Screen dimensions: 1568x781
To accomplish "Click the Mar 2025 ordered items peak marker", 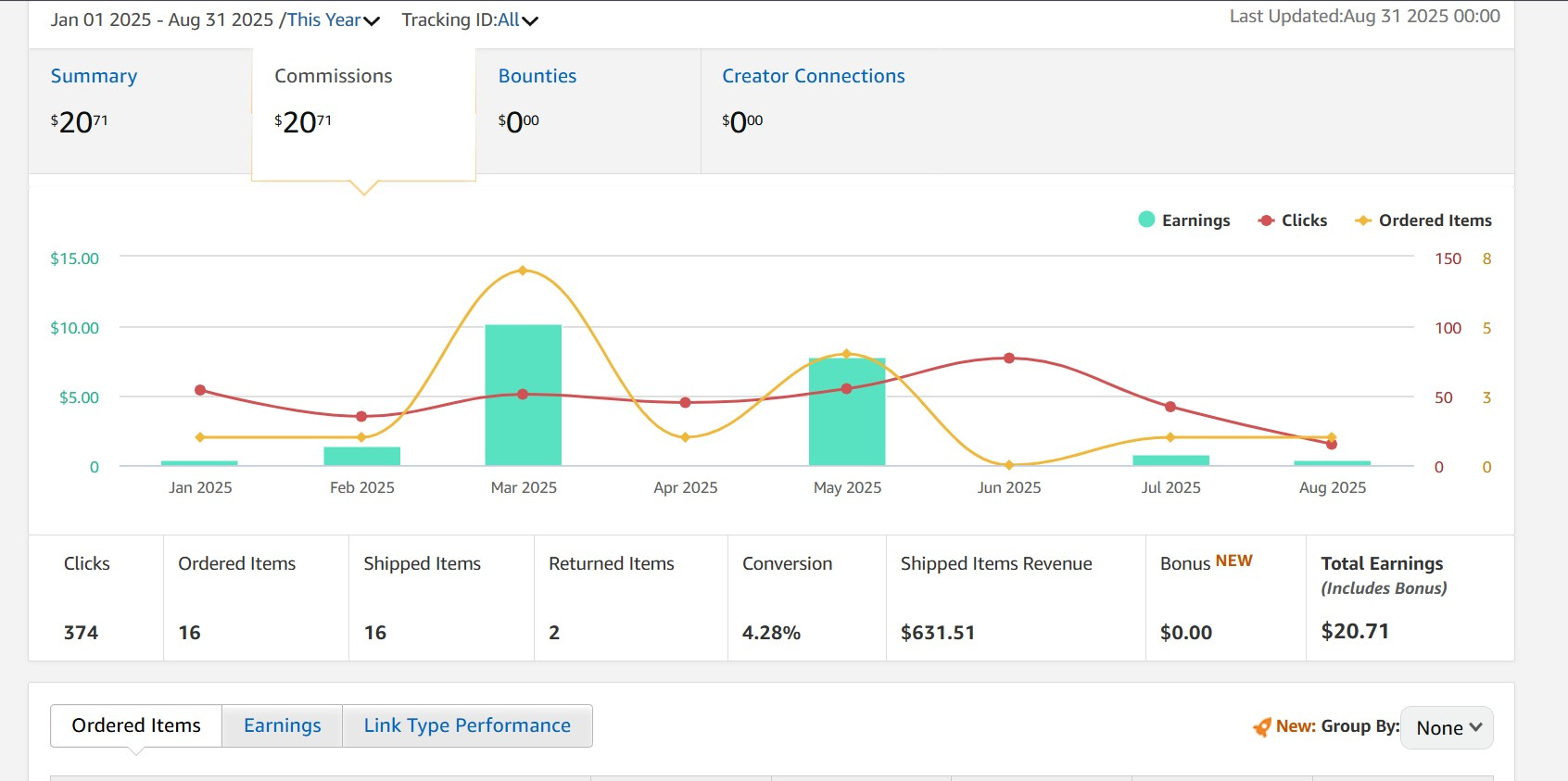I will pyautogui.click(x=523, y=271).
